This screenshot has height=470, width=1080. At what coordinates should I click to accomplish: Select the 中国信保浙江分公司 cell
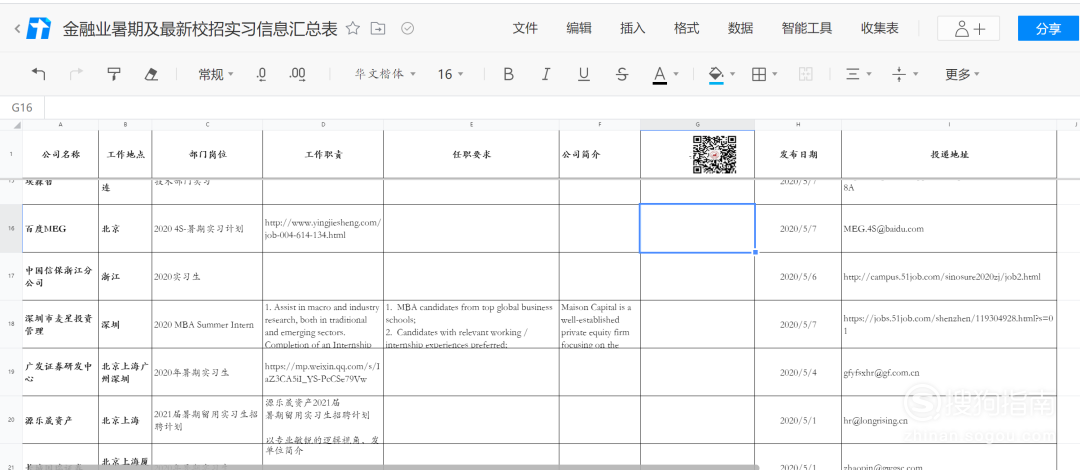coord(61,276)
